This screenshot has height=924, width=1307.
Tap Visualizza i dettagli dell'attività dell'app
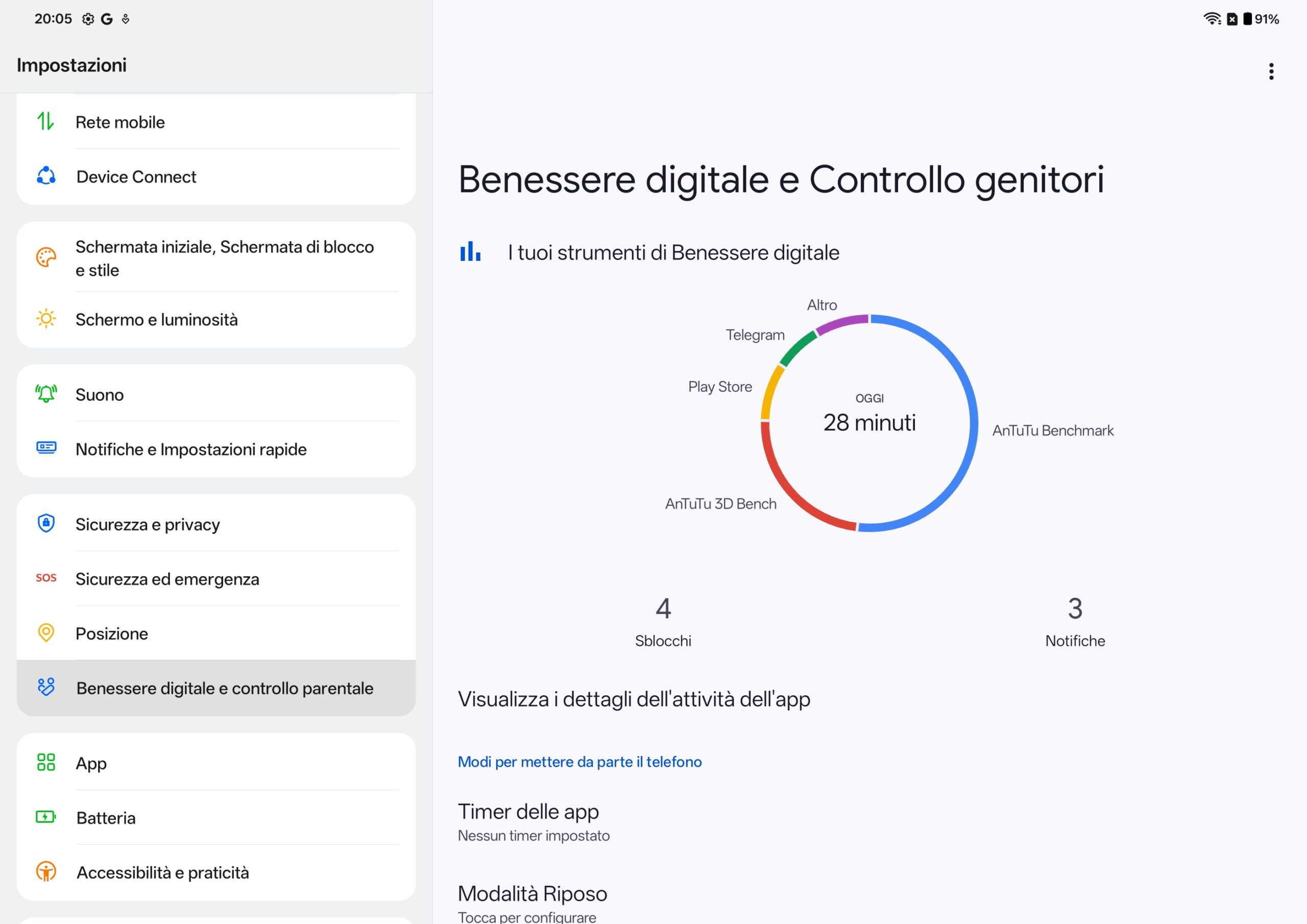click(x=634, y=698)
